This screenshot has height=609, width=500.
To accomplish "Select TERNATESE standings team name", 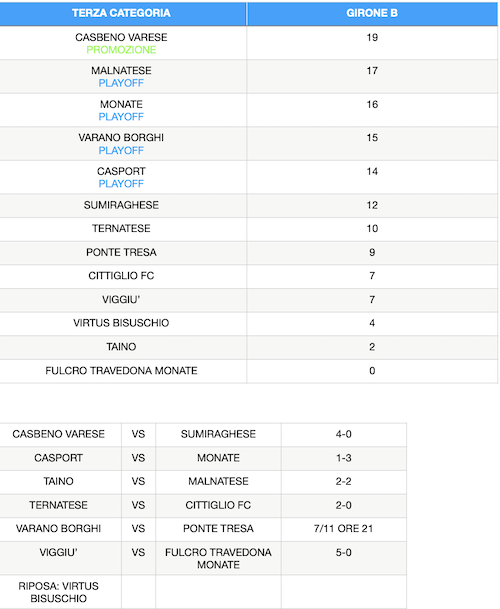I will [121, 228].
